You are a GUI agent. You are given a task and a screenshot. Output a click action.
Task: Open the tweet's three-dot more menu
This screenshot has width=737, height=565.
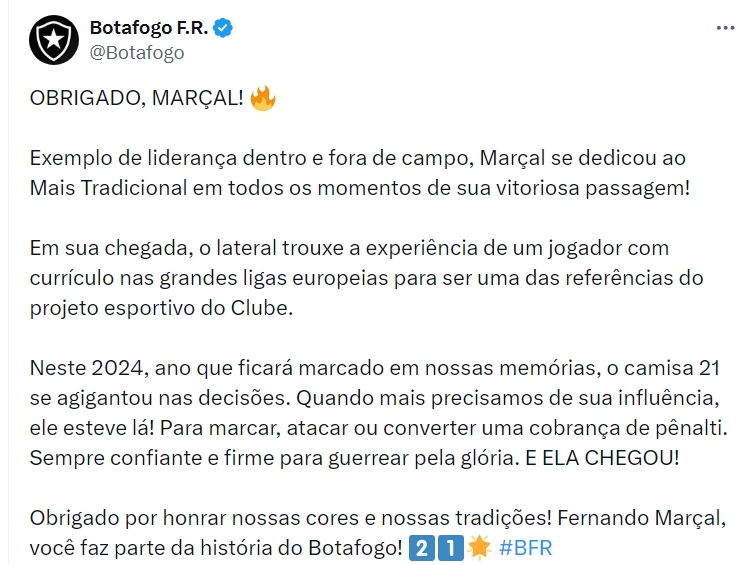(726, 28)
